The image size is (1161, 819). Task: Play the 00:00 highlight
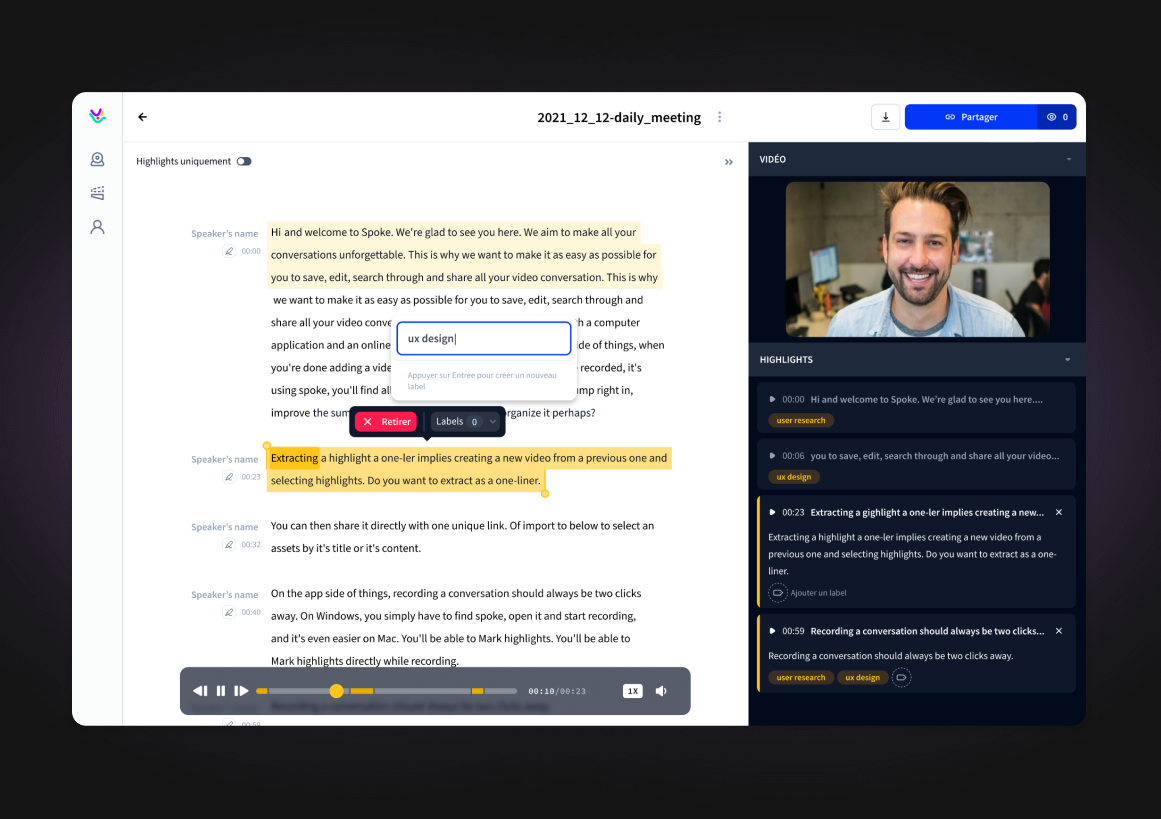tap(772, 399)
